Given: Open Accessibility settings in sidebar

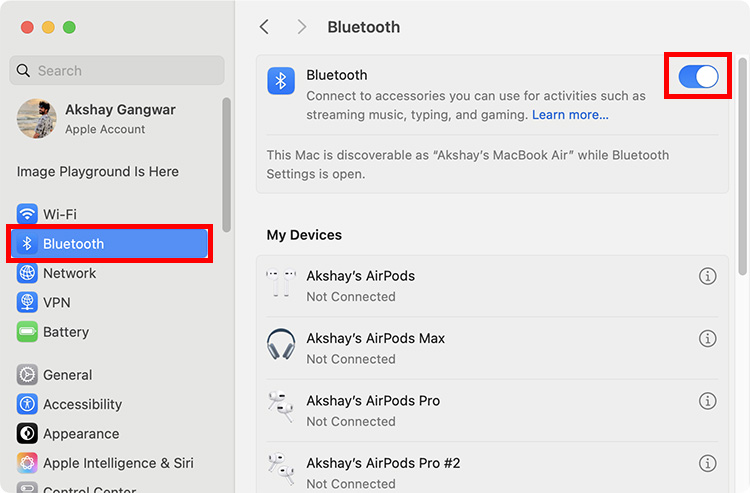Looking at the screenshot, I should (110, 405).
